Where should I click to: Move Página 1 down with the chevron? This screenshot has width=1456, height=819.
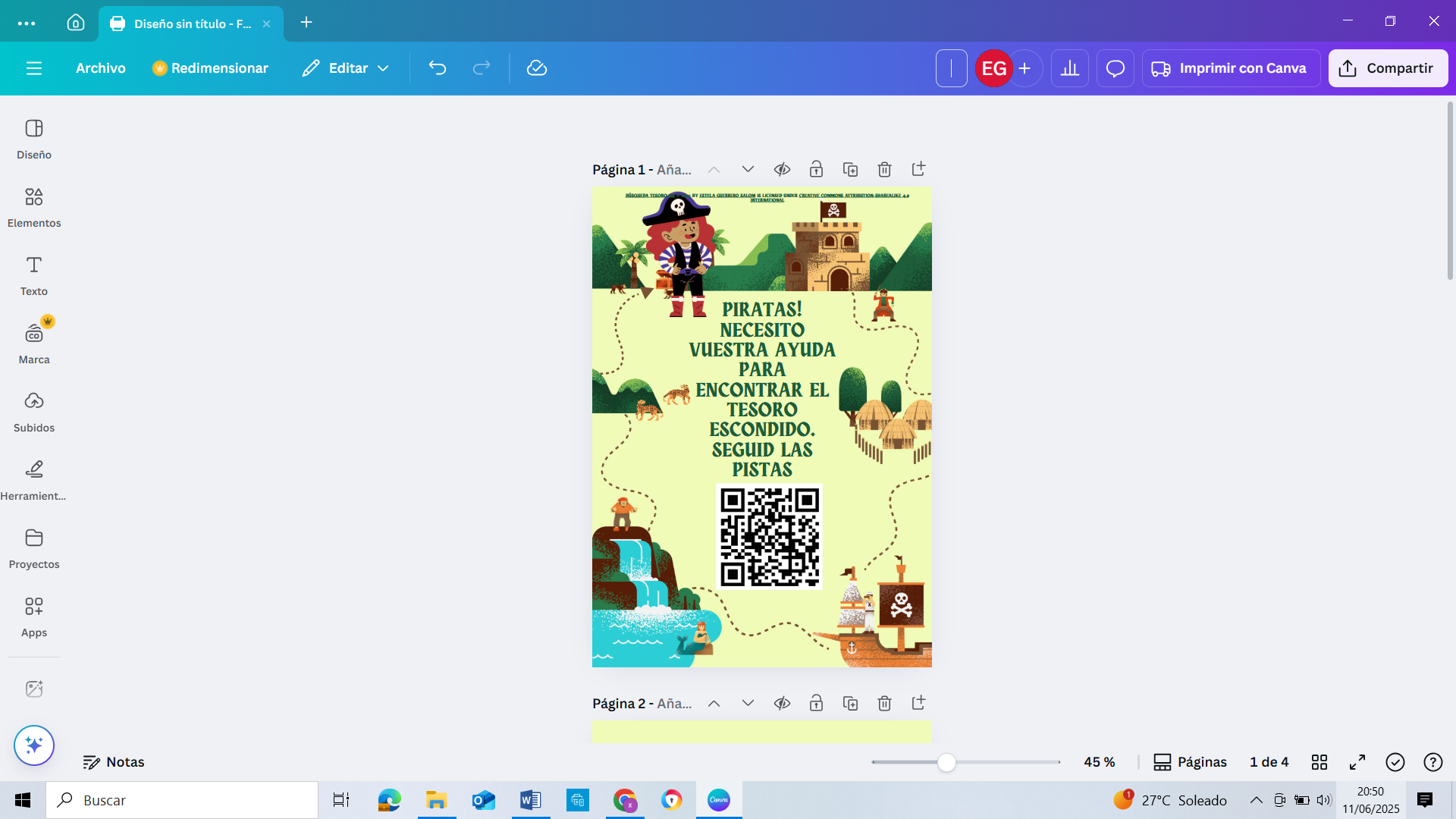coord(748,169)
